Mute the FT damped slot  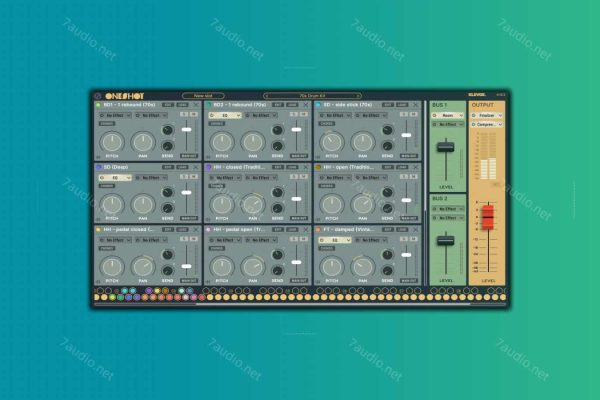413,239
